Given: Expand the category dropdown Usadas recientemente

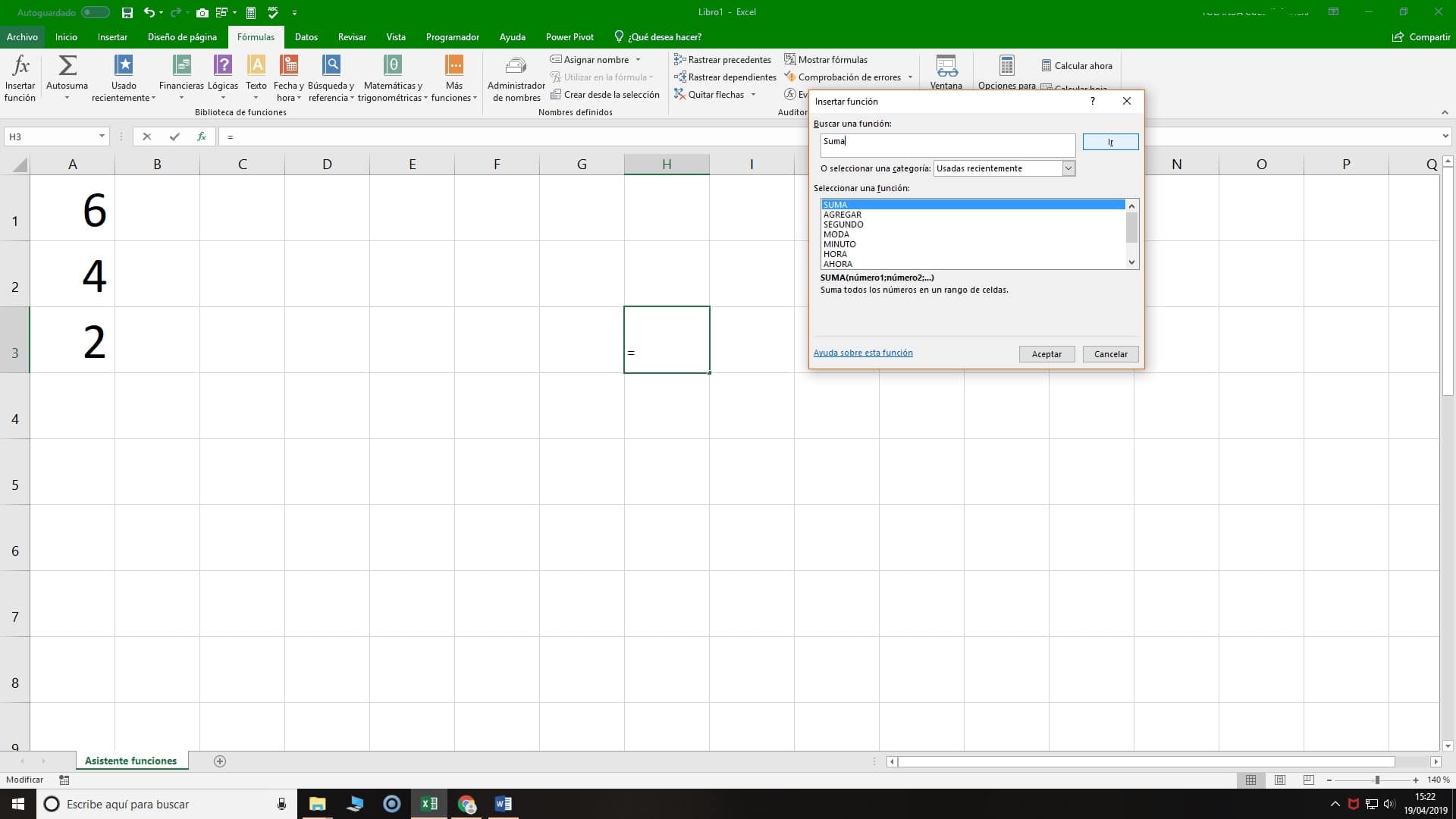Looking at the screenshot, I should pyautogui.click(x=1068, y=168).
